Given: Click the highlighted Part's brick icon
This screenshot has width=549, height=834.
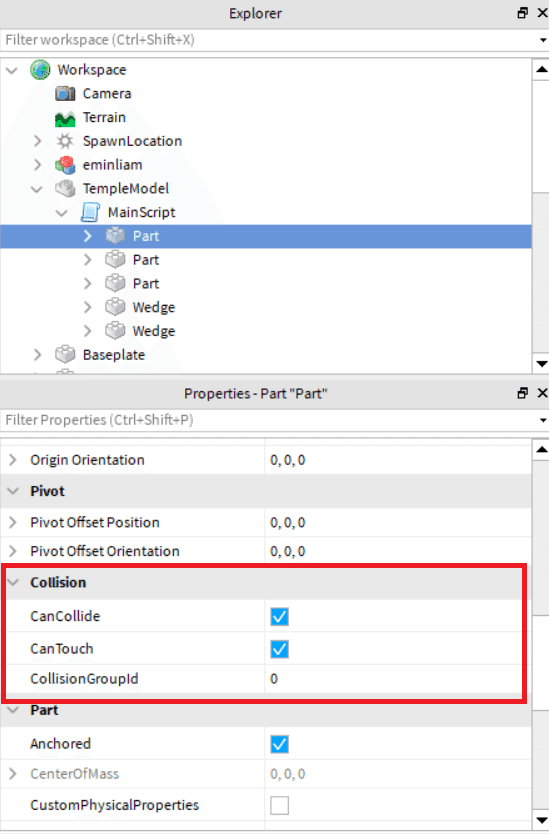Looking at the screenshot, I should point(115,236).
